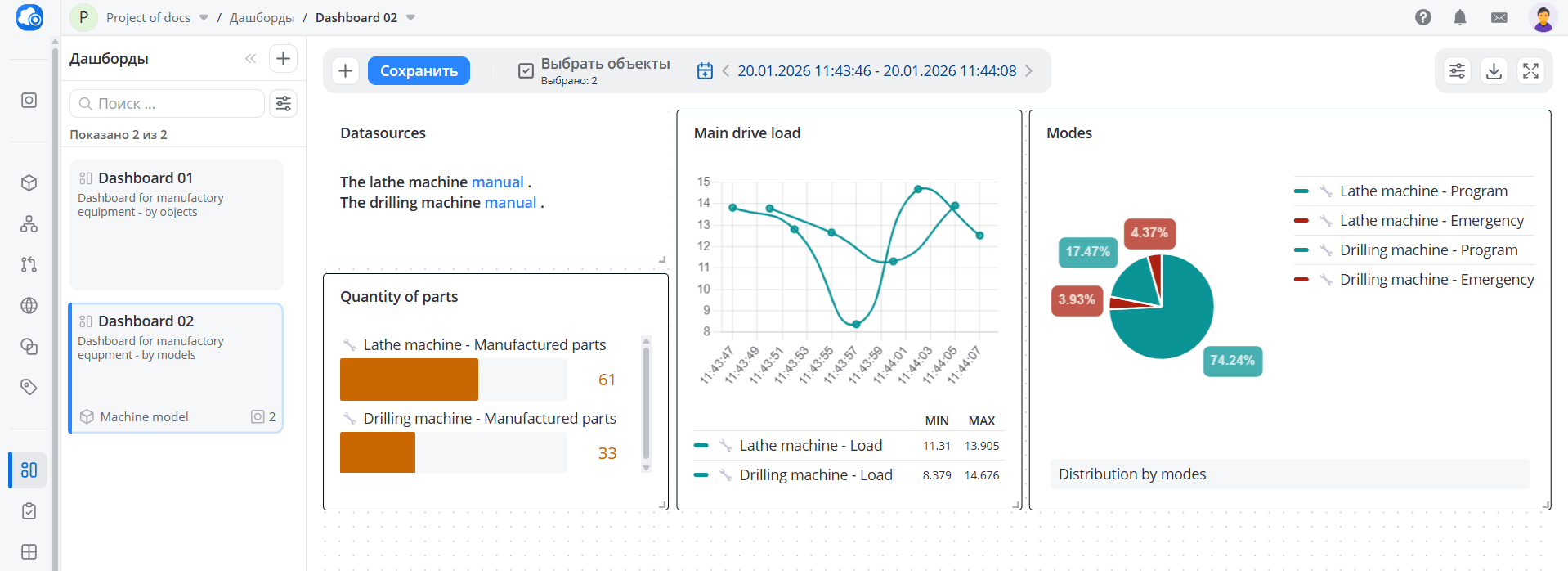Open the messages envelope icon
The image size is (1568, 571).
(x=1499, y=17)
